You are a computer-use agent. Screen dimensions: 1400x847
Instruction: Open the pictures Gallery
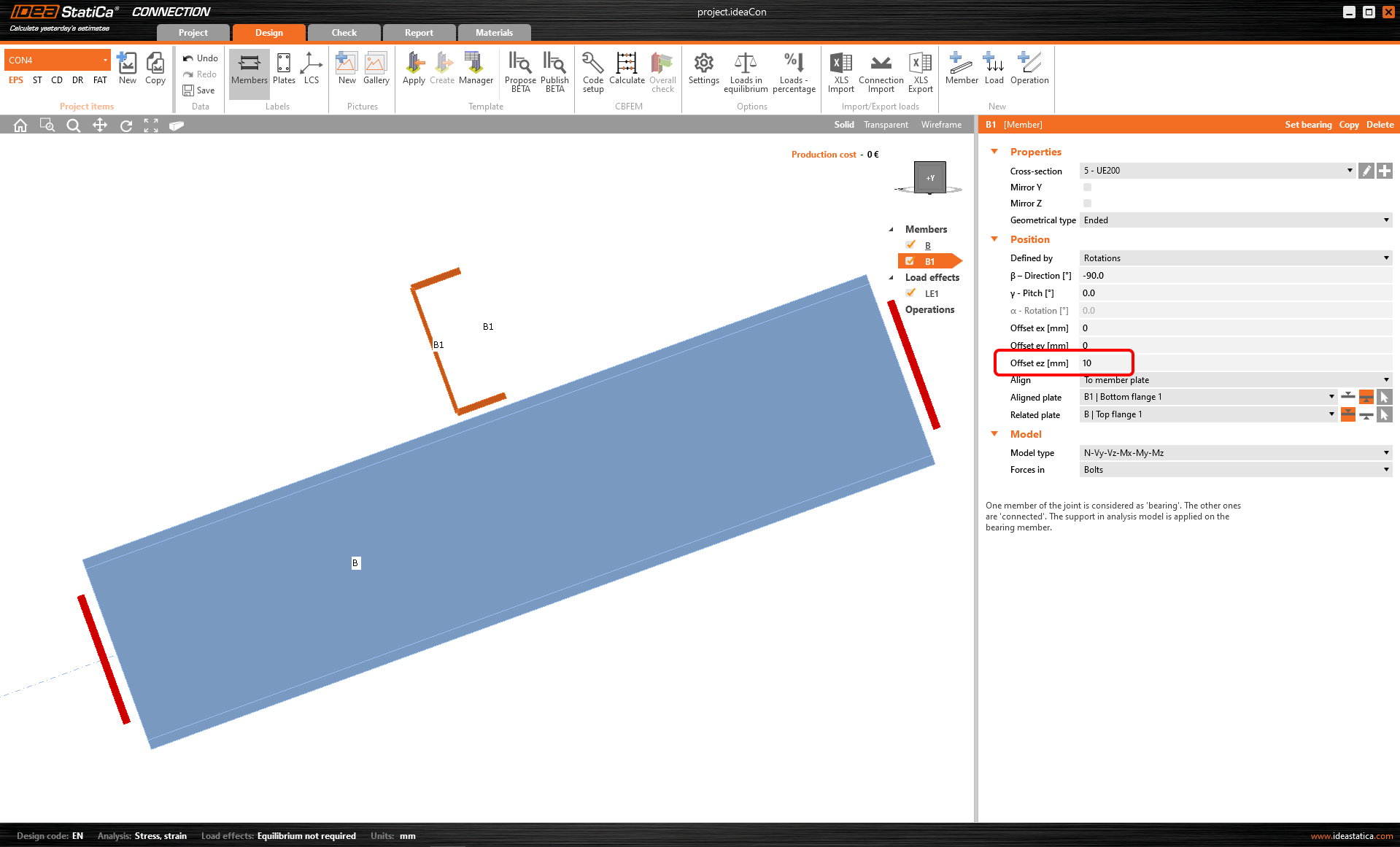click(376, 69)
